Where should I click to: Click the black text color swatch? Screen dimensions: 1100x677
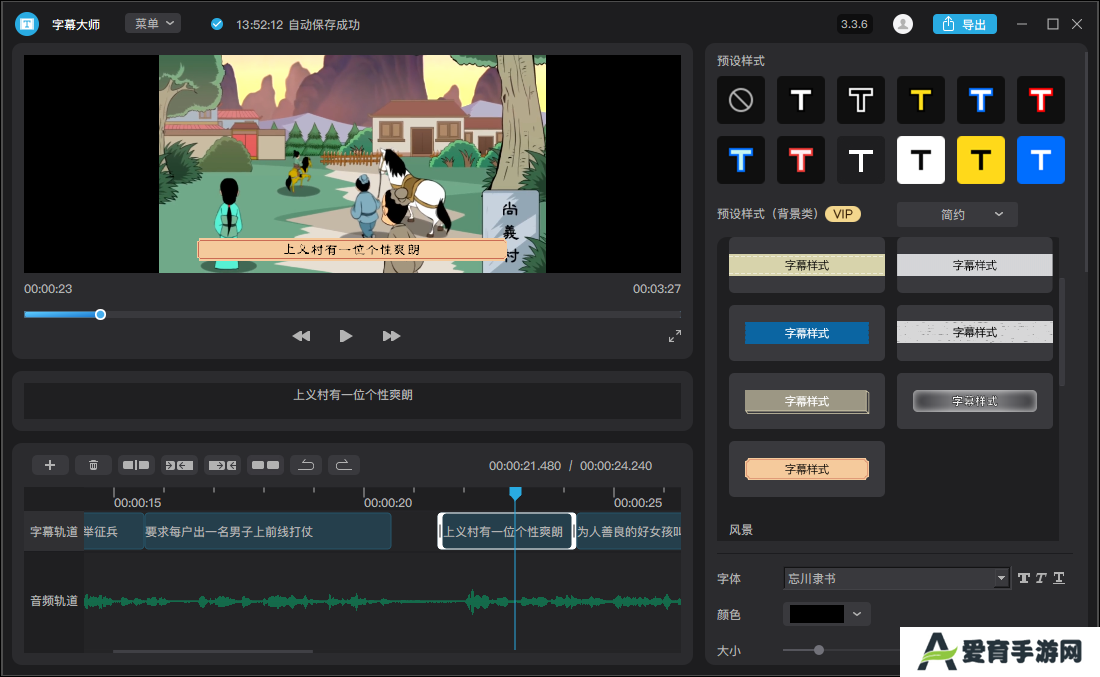click(817, 614)
